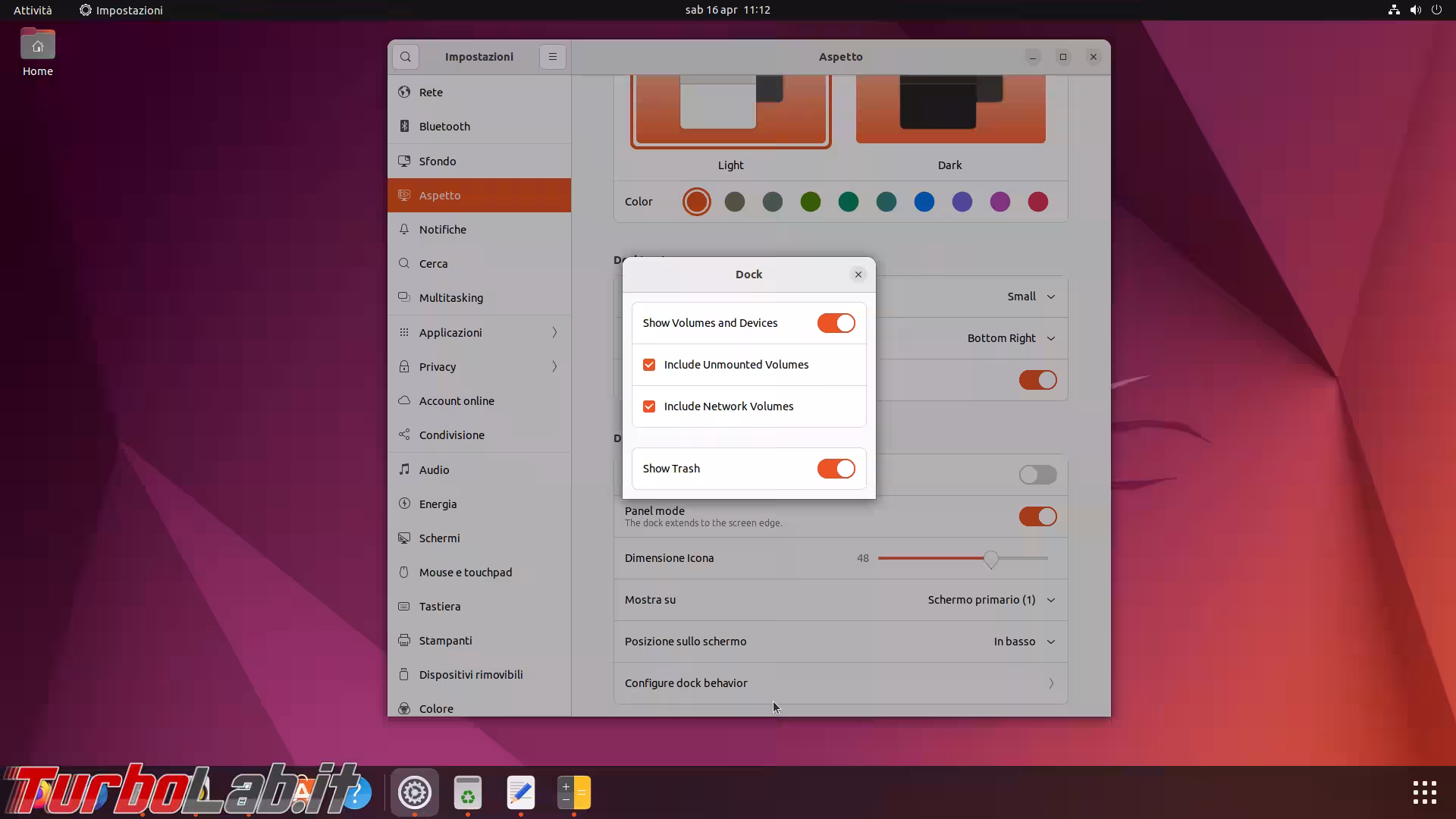Uncheck Include Unmounted Volumes

(x=649, y=365)
